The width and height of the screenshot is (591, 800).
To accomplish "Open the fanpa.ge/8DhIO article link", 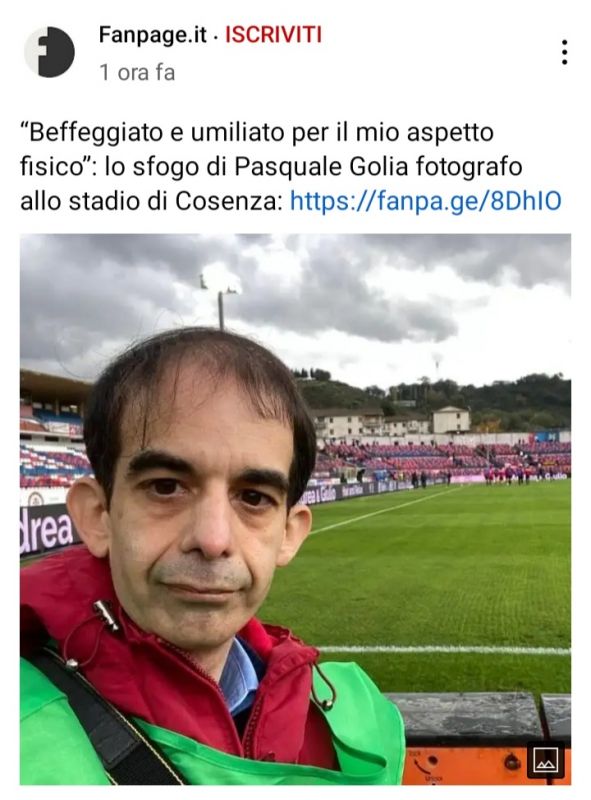I will tap(425, 201).
